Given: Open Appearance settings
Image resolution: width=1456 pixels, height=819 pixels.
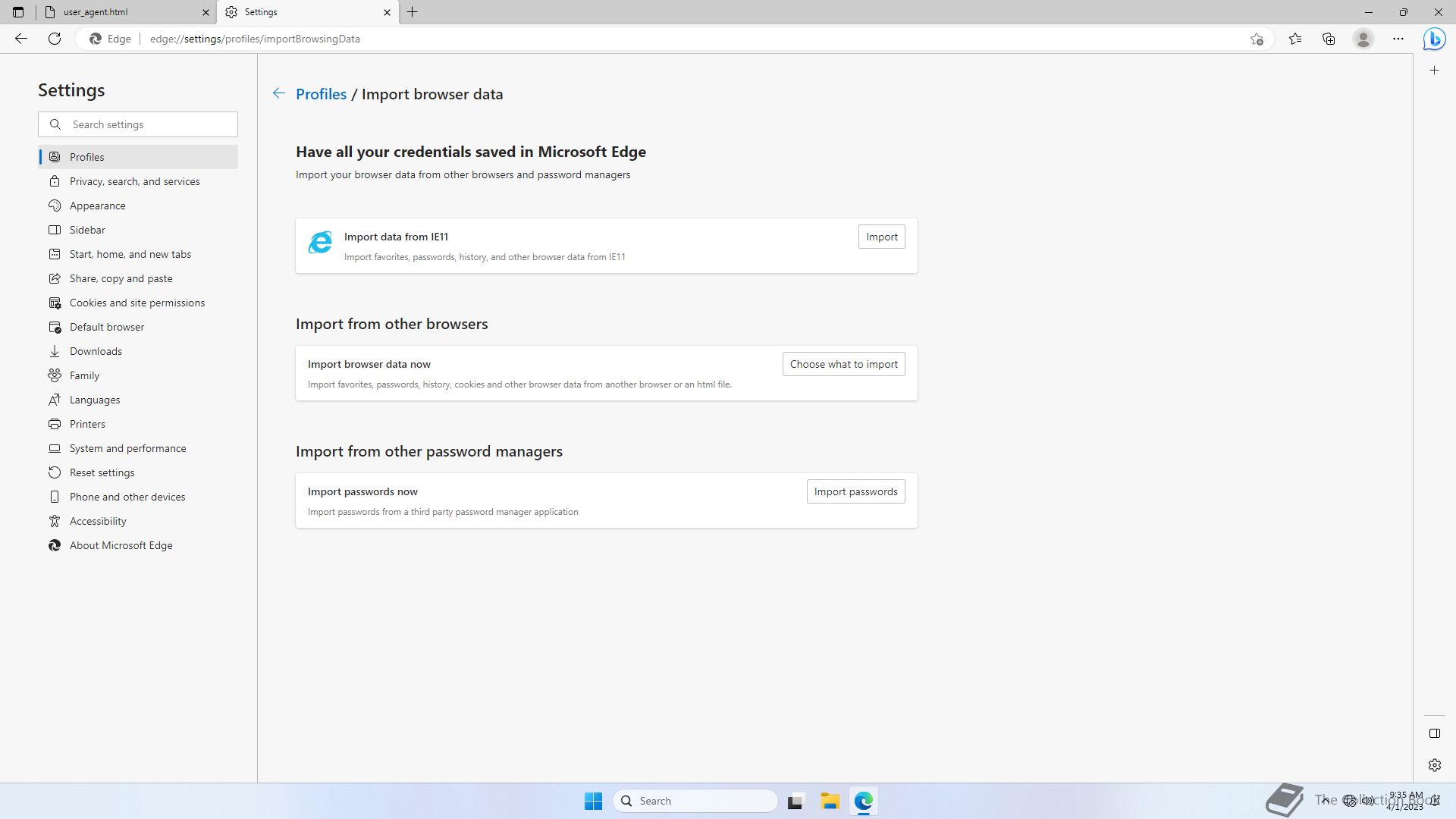Looking at the screenshot, I should click(x=138, y=206).
